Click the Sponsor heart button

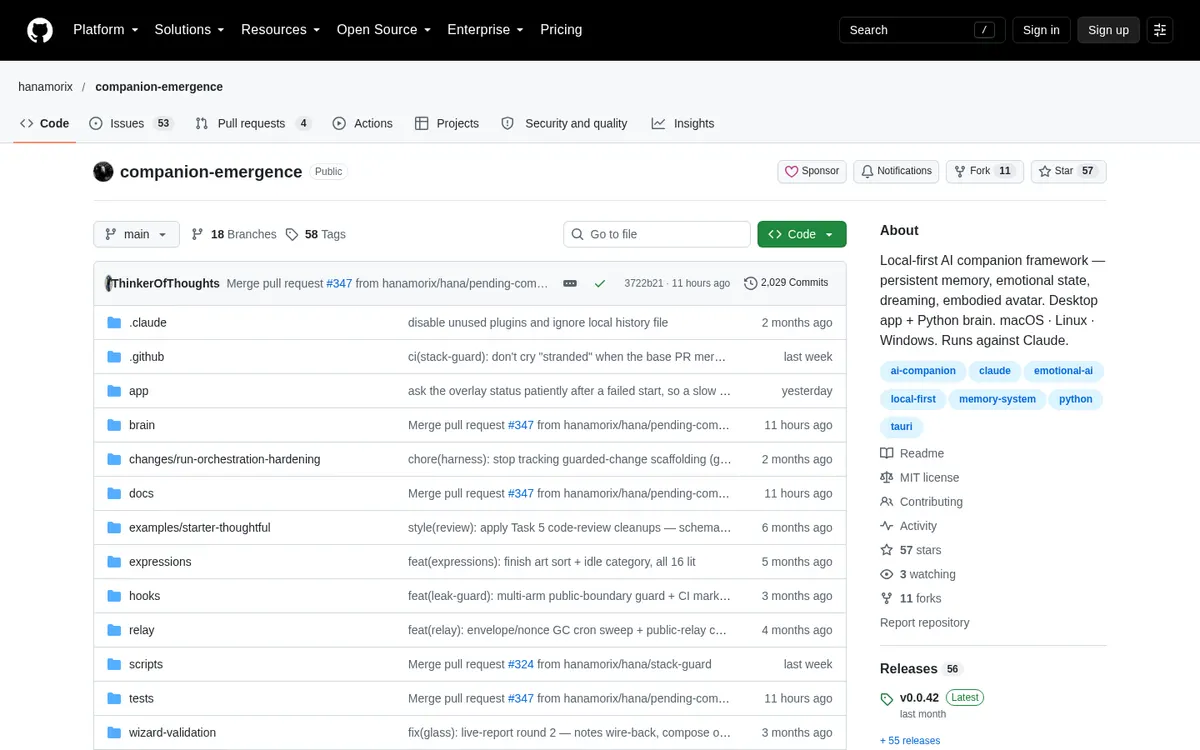812,171
